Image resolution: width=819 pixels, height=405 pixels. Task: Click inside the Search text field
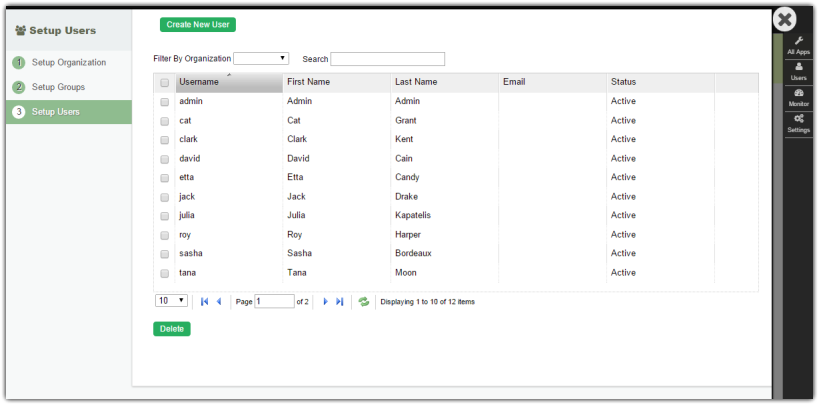tap(387, 59)
